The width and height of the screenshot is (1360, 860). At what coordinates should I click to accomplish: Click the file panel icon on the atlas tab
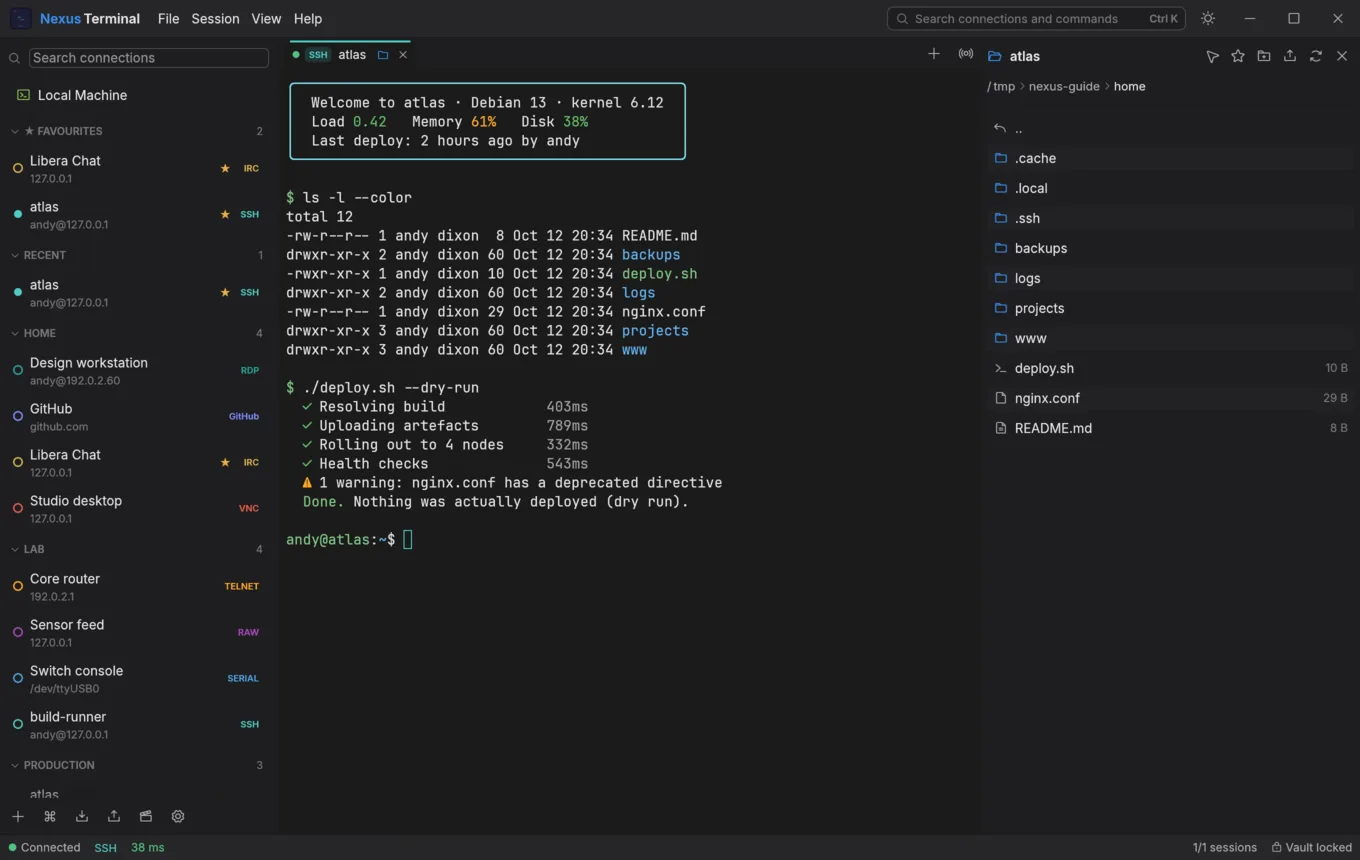[383, 55]
